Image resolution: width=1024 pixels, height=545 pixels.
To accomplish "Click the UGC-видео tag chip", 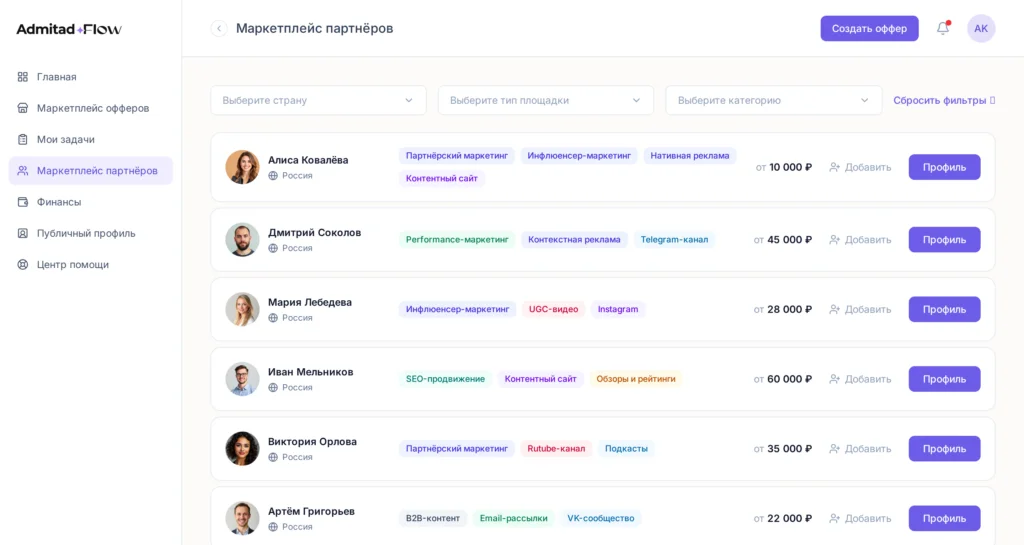I will (x=553, y=309).
